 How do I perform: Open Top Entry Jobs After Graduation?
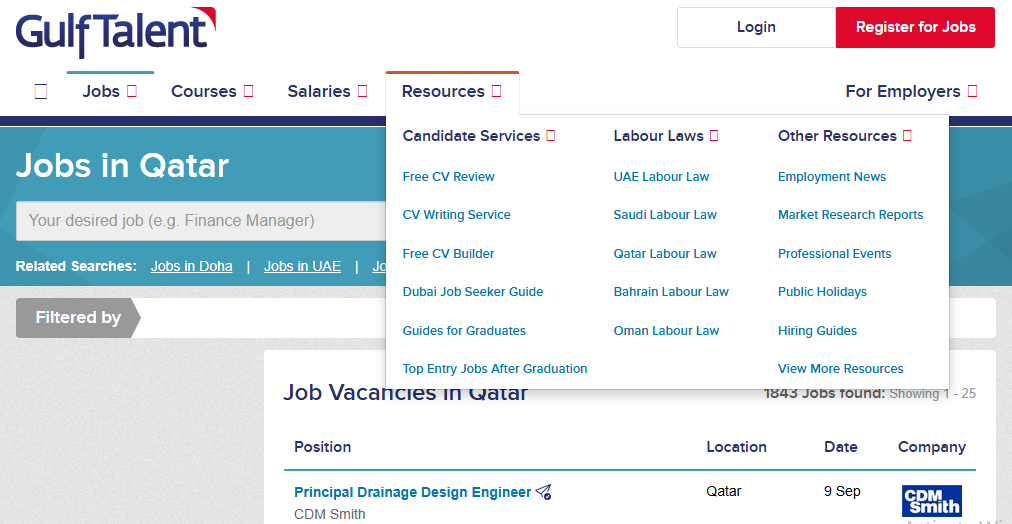pyautogui.click(x=495, y=368)
